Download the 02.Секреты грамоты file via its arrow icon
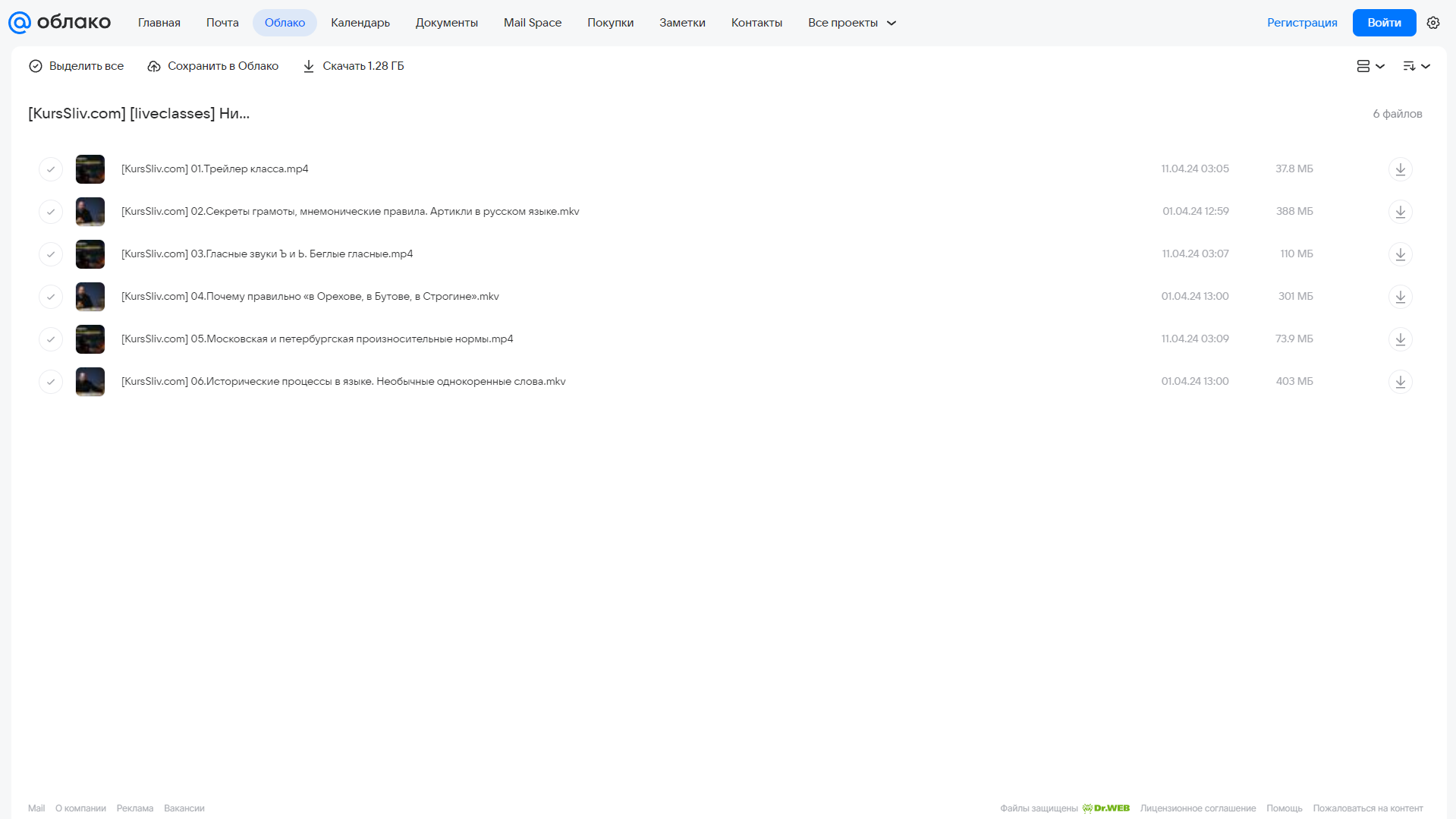Viewport: 1456px width, 819px height. [x=1400, y=212]
